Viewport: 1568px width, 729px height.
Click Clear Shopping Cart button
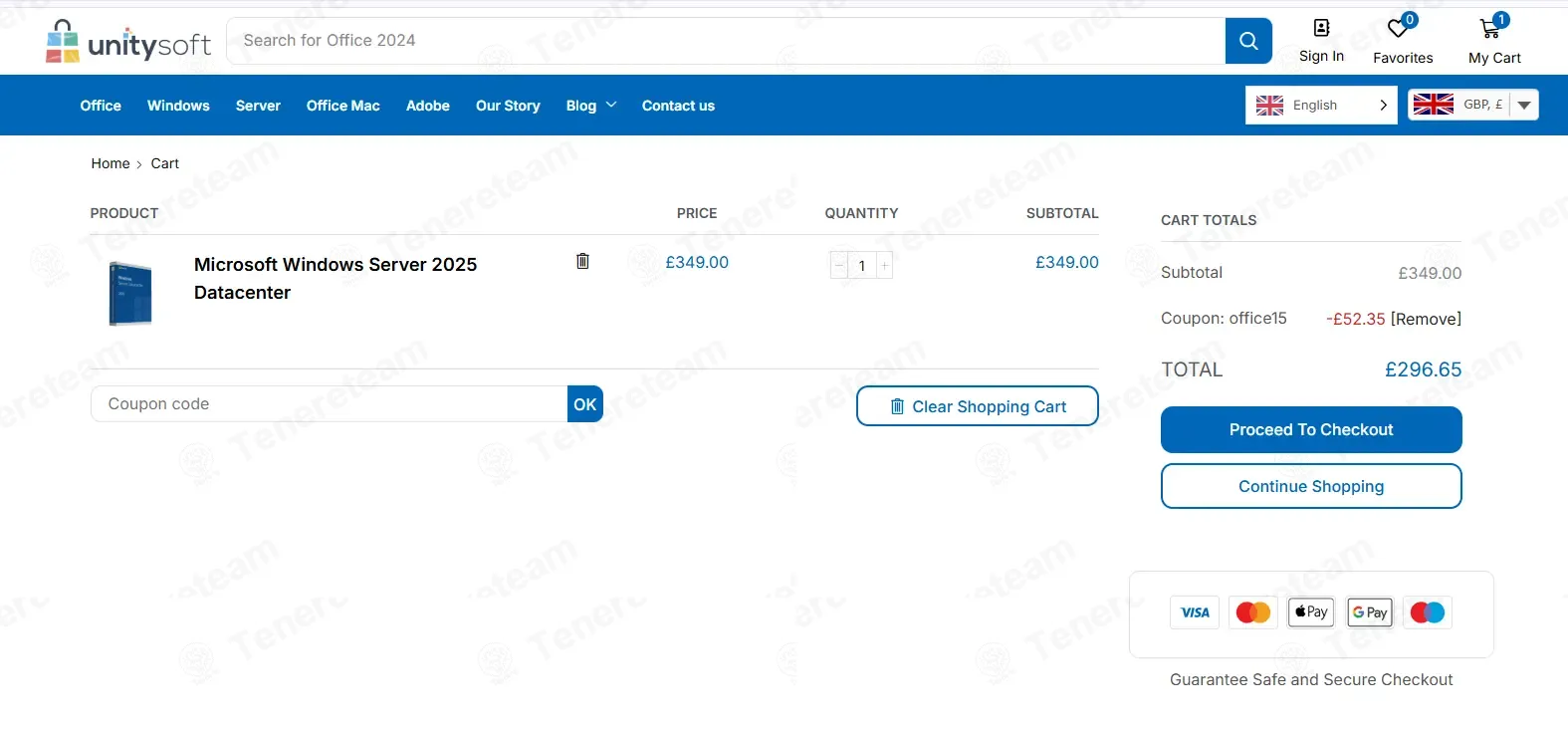tap(978, 406)
